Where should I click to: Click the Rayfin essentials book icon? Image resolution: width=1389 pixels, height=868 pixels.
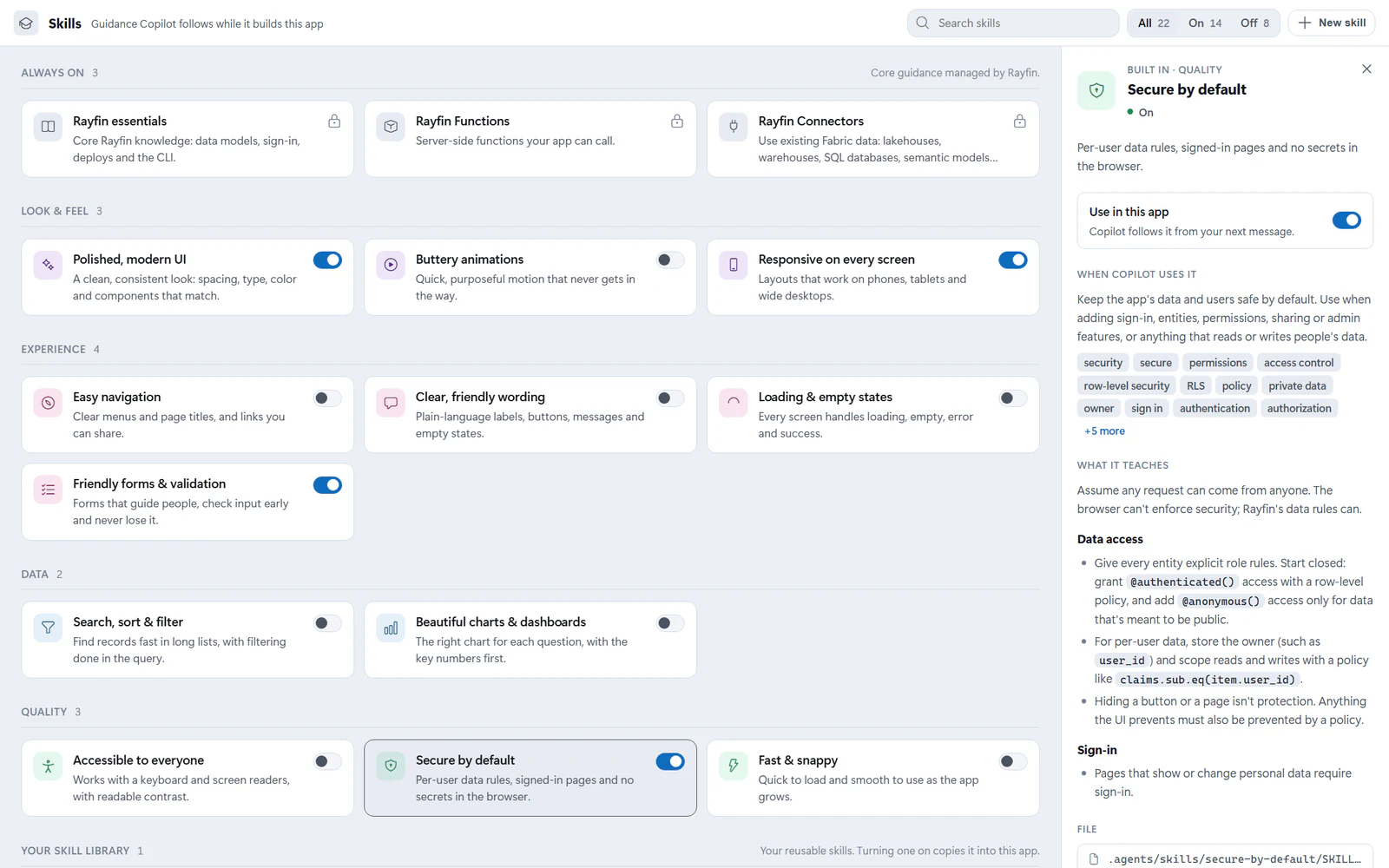click(48, 127)
